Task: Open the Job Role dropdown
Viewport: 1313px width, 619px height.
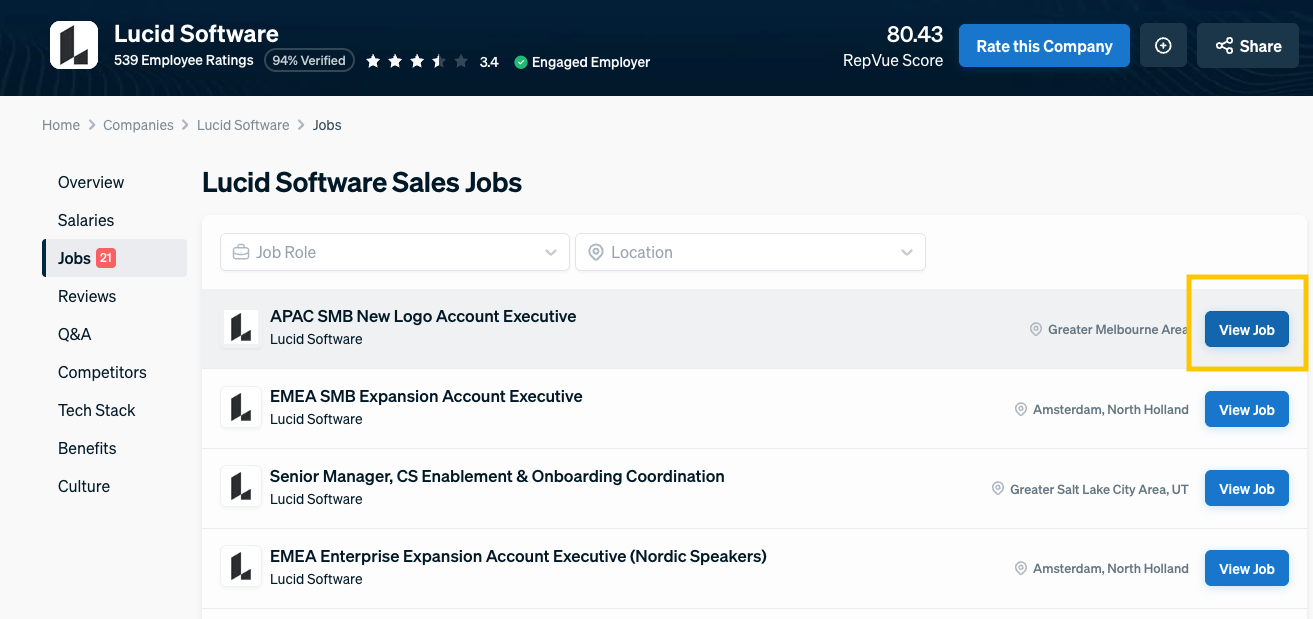Action: point(395,252)
